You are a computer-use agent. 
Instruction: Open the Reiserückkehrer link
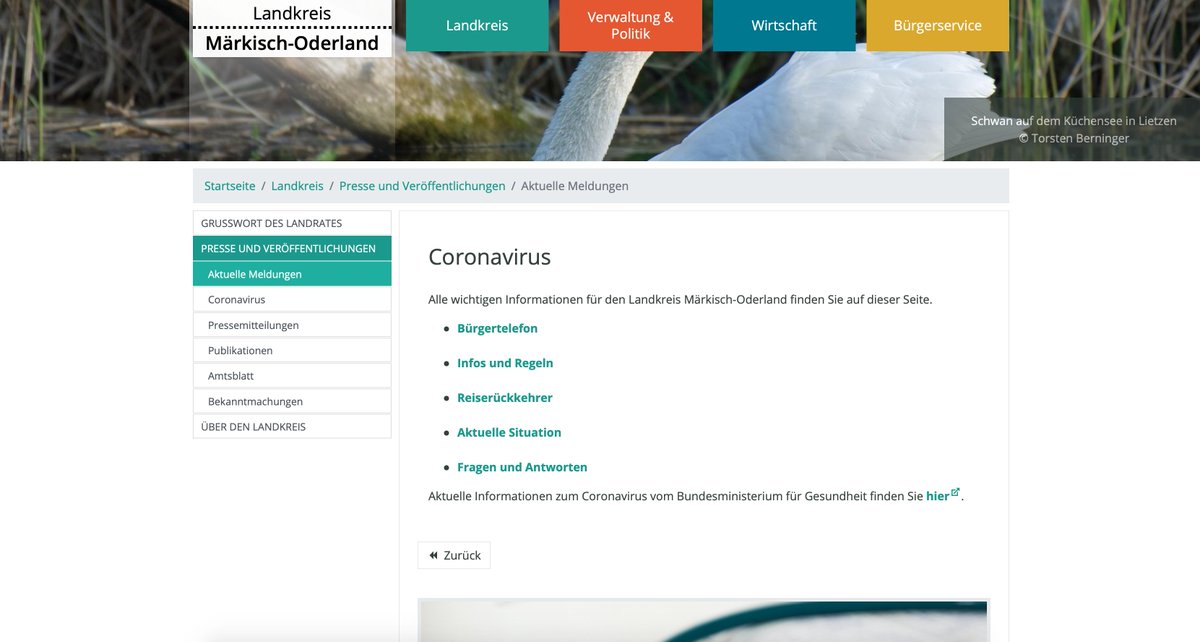coord(505,398)
